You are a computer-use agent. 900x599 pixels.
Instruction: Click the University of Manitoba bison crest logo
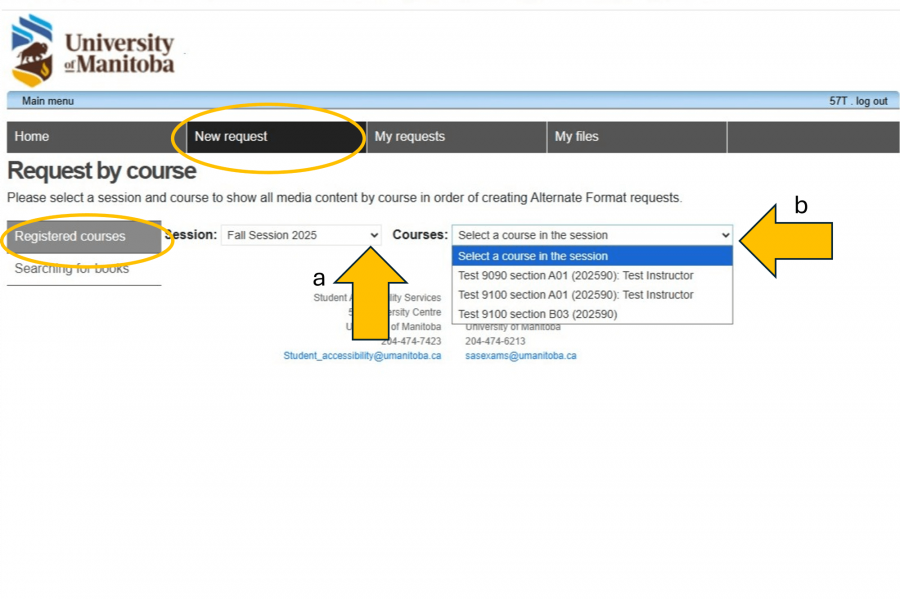pos(32,50)
